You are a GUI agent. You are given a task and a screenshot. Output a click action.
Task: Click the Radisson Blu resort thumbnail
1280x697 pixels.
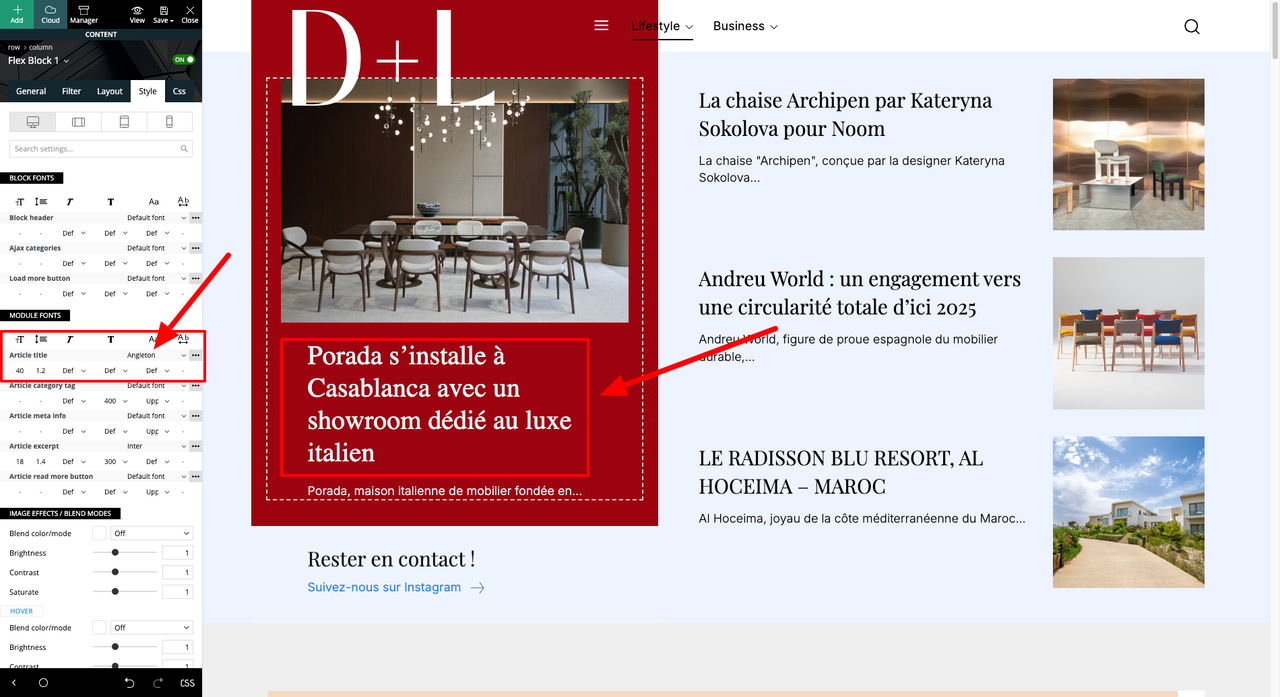point(1128,512)
